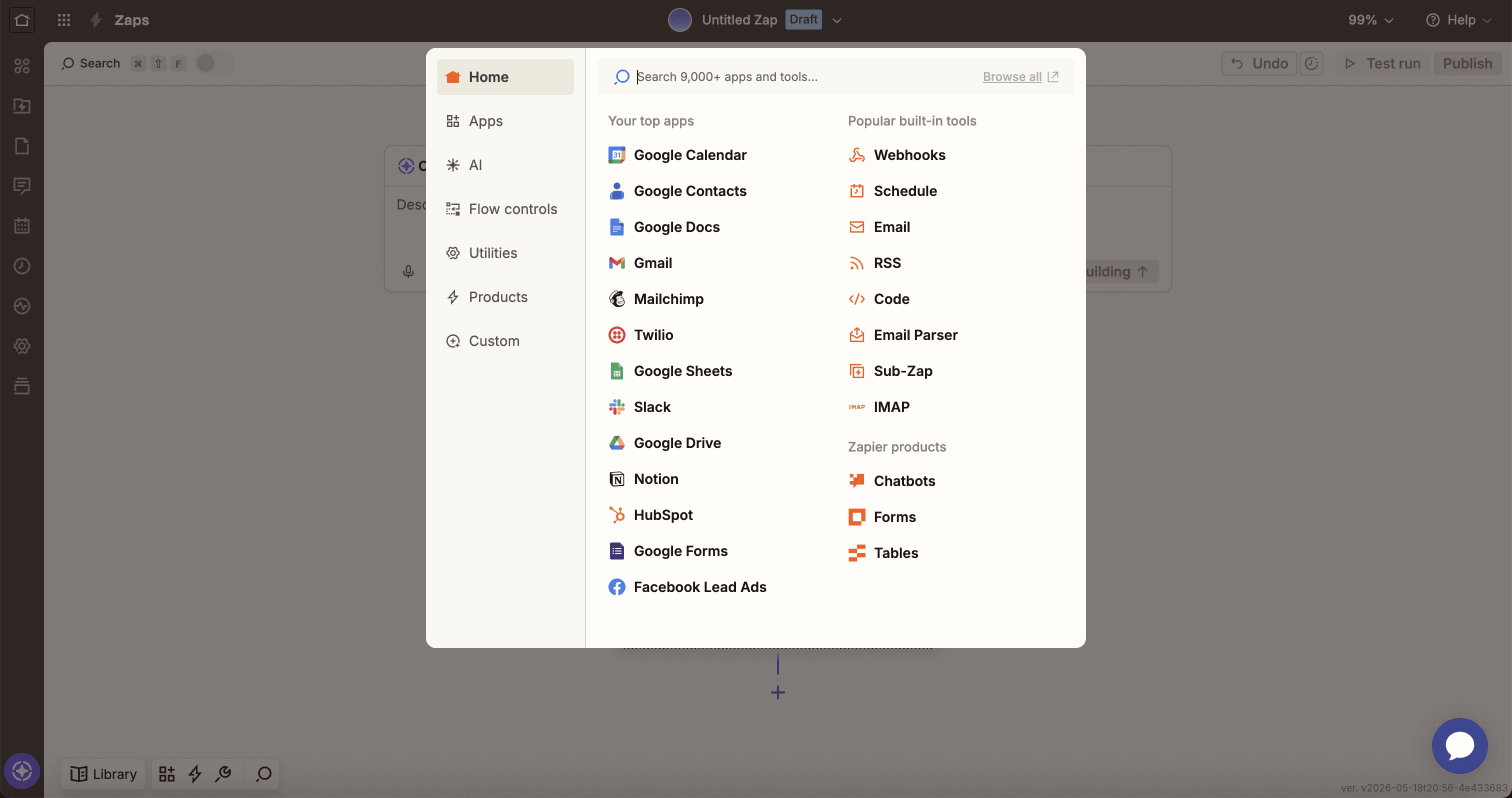Click the Zap history clock icon in the sidebar

[21, 266]
